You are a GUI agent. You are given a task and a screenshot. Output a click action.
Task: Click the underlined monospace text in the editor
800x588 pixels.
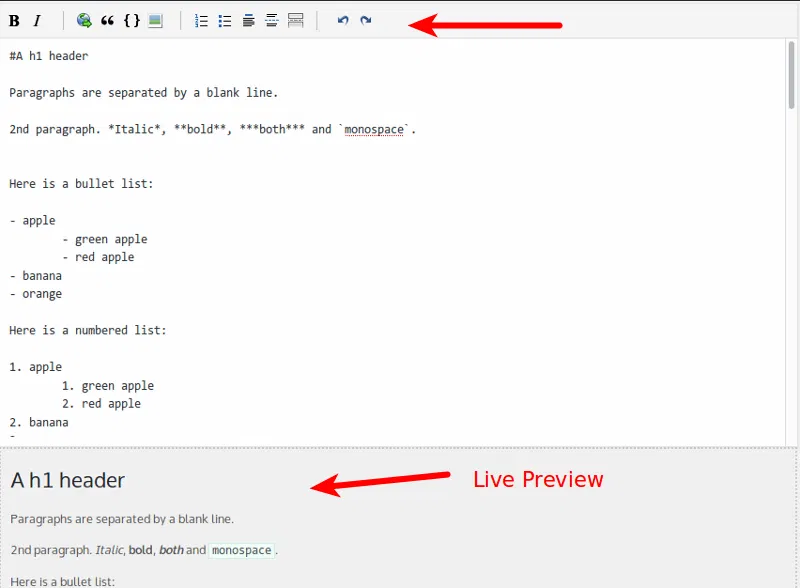point(374,129)
